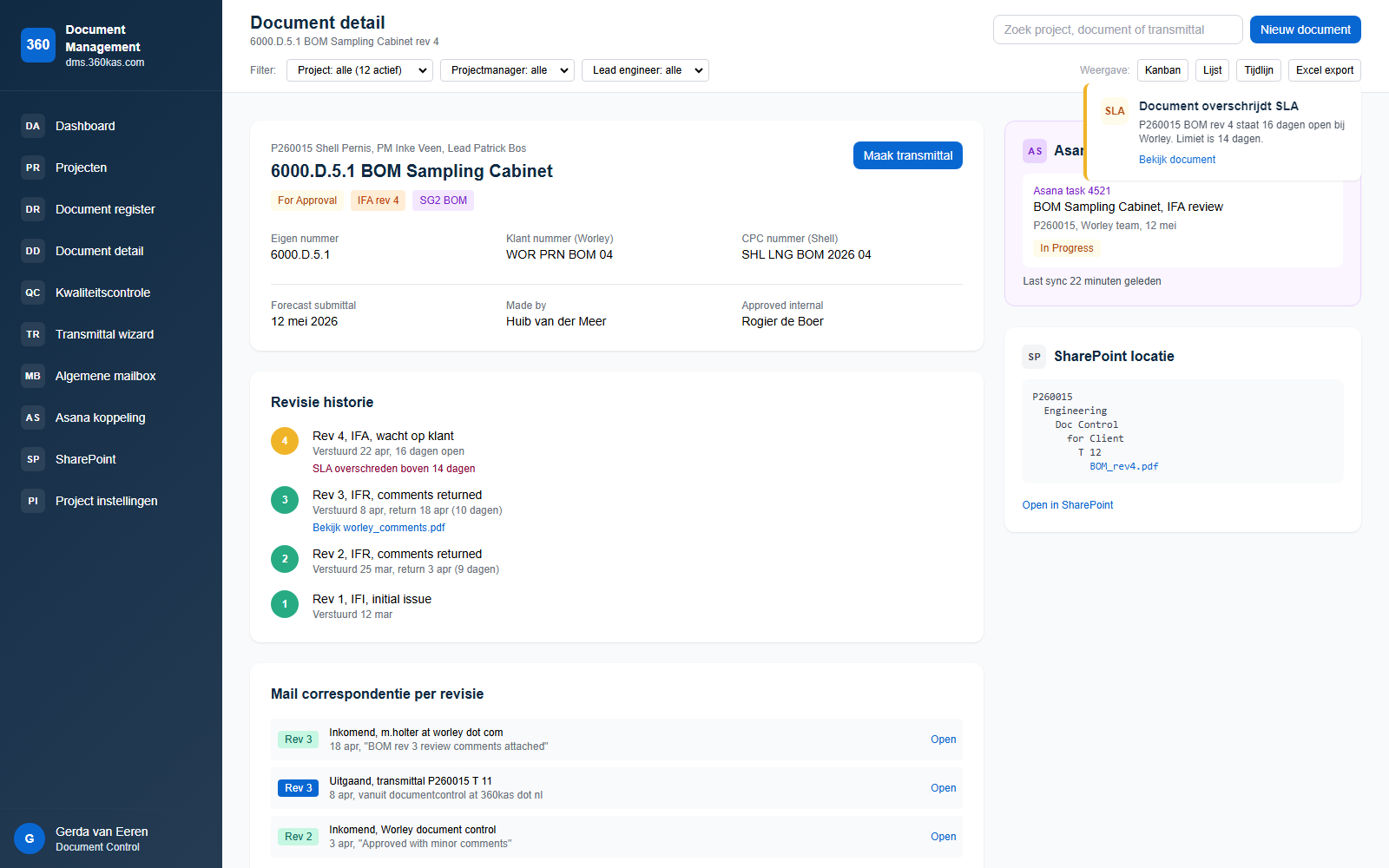Click the PI Project instellingen icon

coord(33,501)
